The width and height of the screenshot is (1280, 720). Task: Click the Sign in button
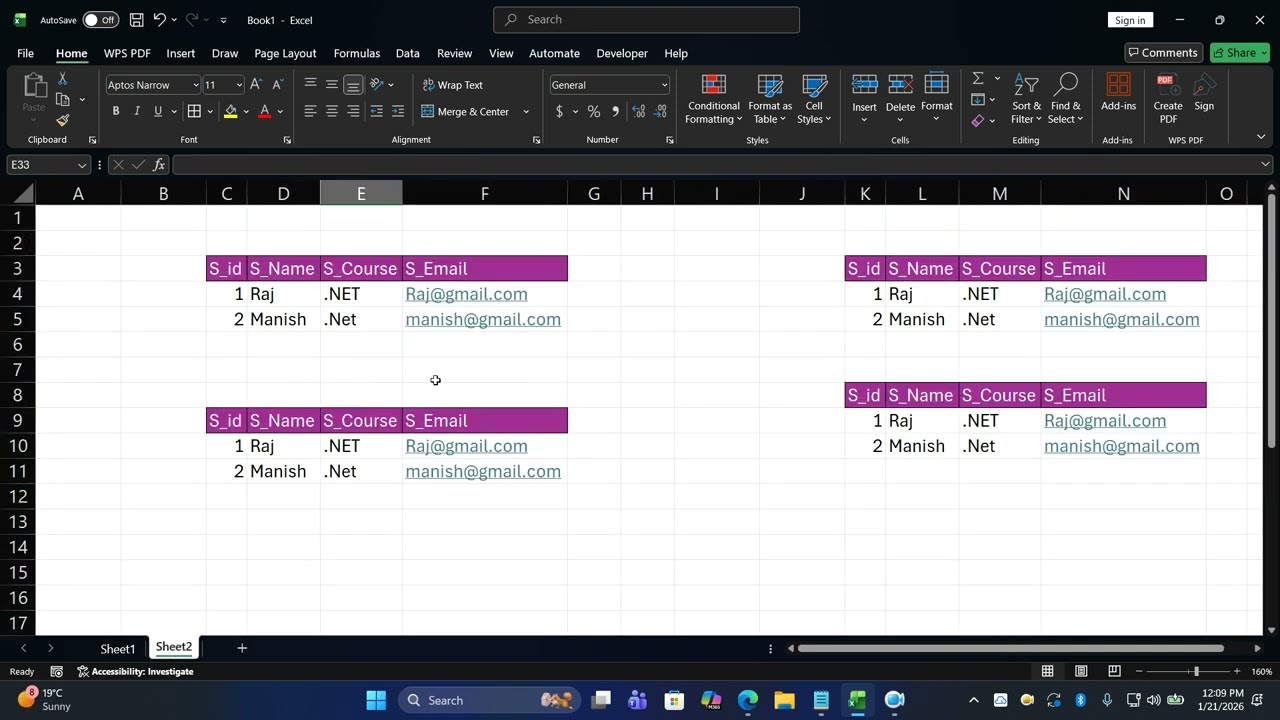click(x=1130, y=20)
